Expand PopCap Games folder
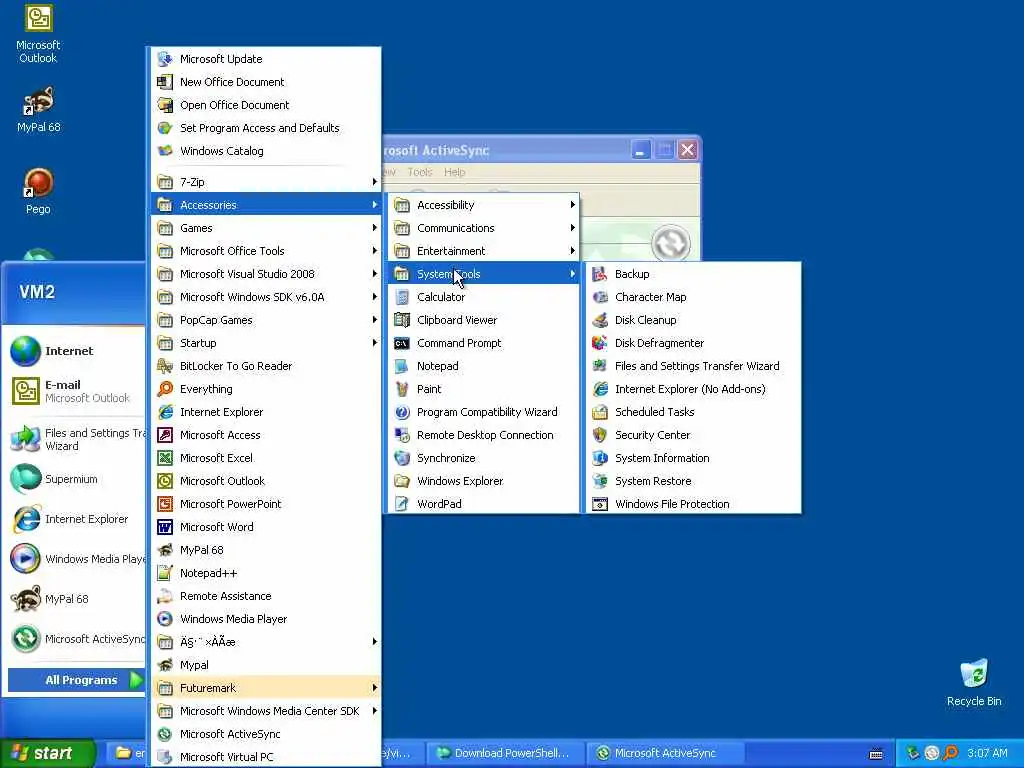The height and width of the screenshot is (768, 1024). 266,320
